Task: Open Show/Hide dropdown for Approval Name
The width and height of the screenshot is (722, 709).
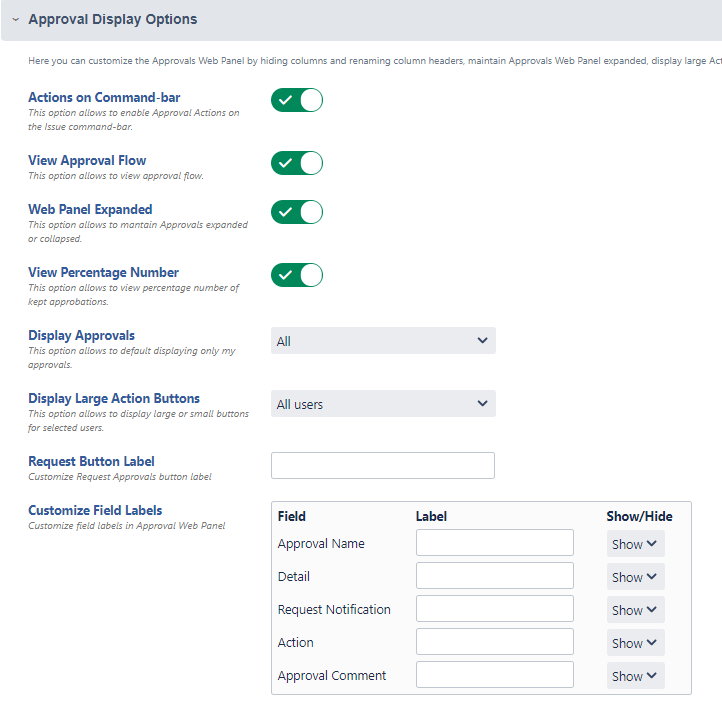Action: point(635,544)
